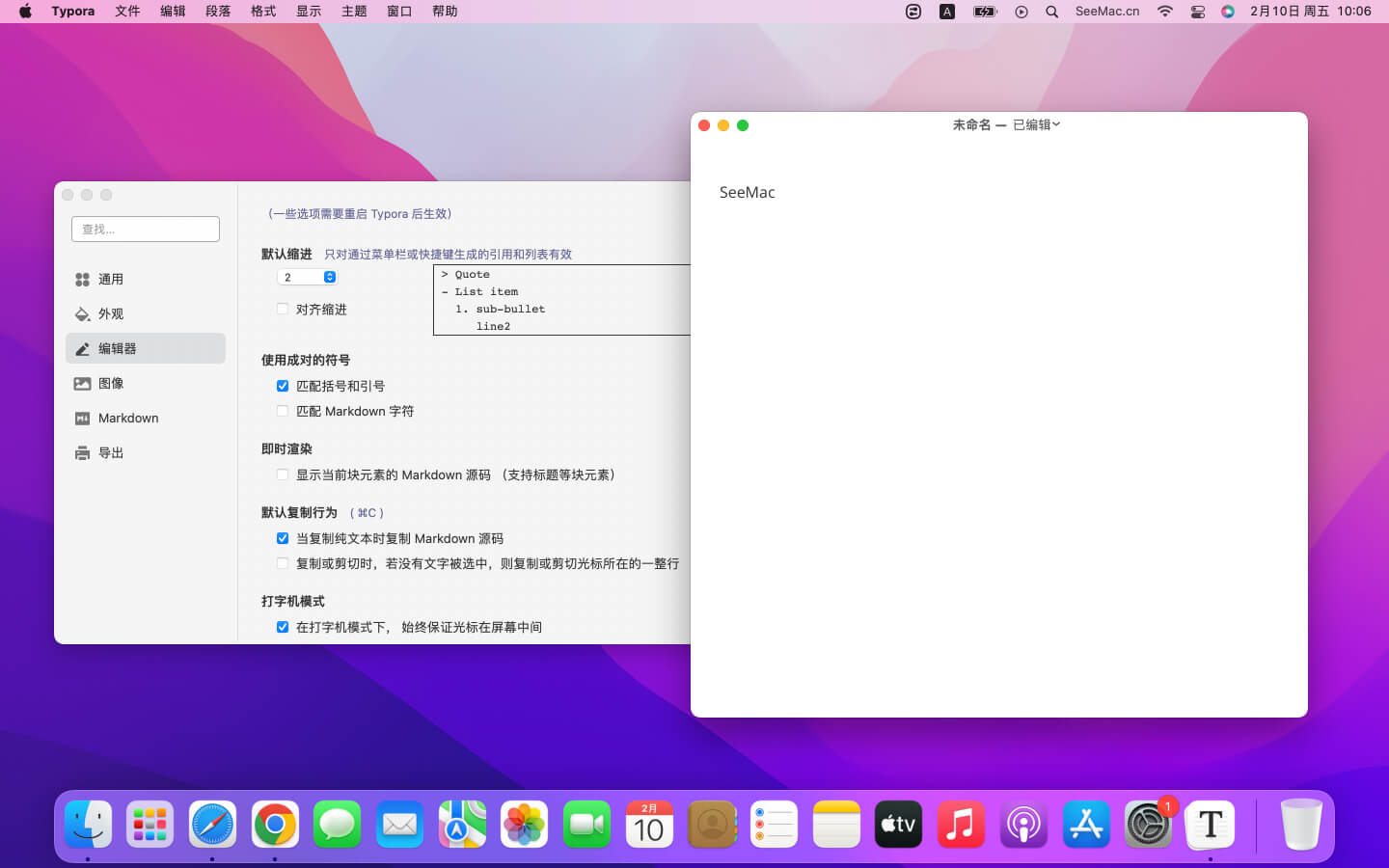The width and height of the screenshot is (1389, 868).
Task: Open the 段落 menu
Action: 218,12
